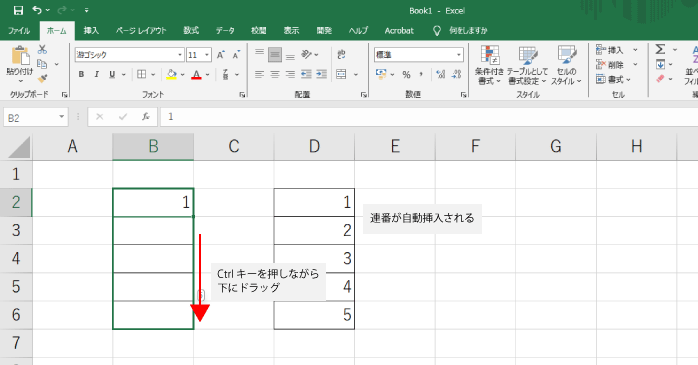Expand the Name Box dropdown arrow

[61, 117]
